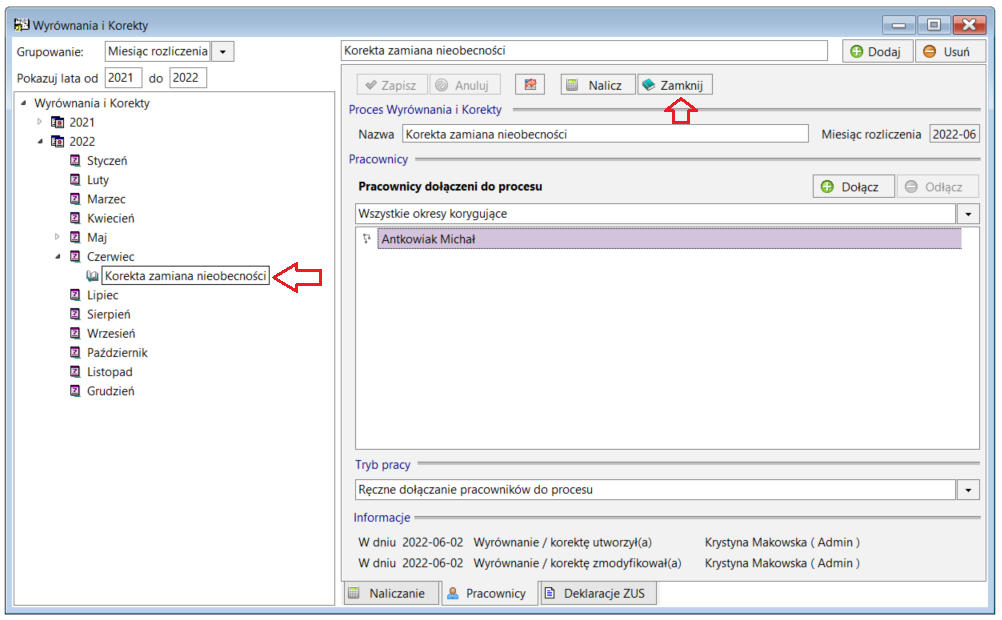Select the Wrzesień tree item
The height and width of the screenshot is (620, 1002).
(111, 333)
